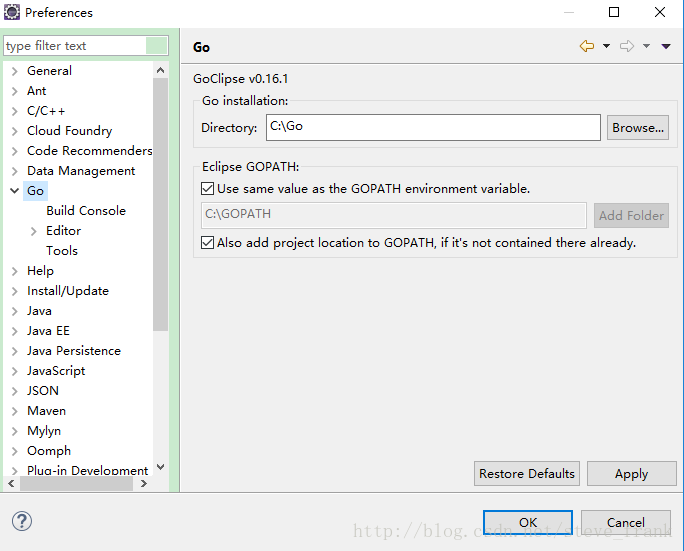The width and height of the screenshot is (684, 551).
Task: Collapse the Go tree node
Action: [14, 191]
